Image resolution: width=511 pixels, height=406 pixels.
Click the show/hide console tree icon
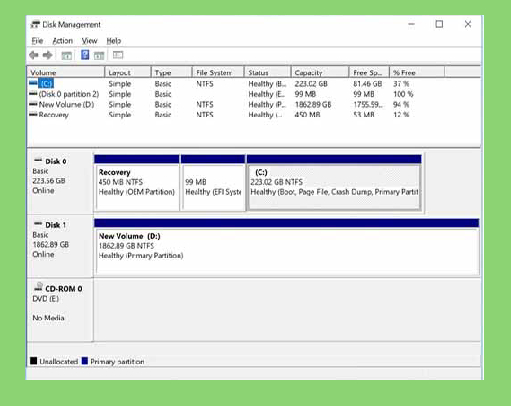[x=67, y=55]
